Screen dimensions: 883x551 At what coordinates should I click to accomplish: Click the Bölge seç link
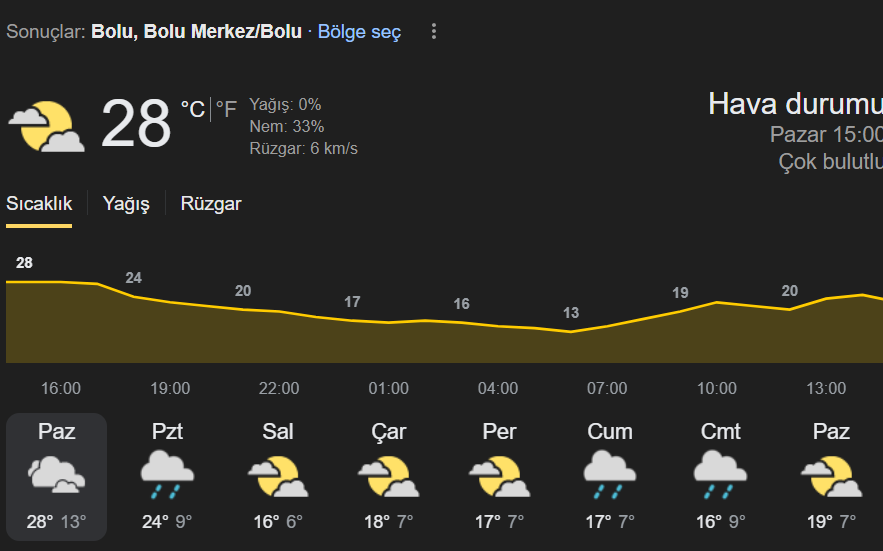coord(359,32)
